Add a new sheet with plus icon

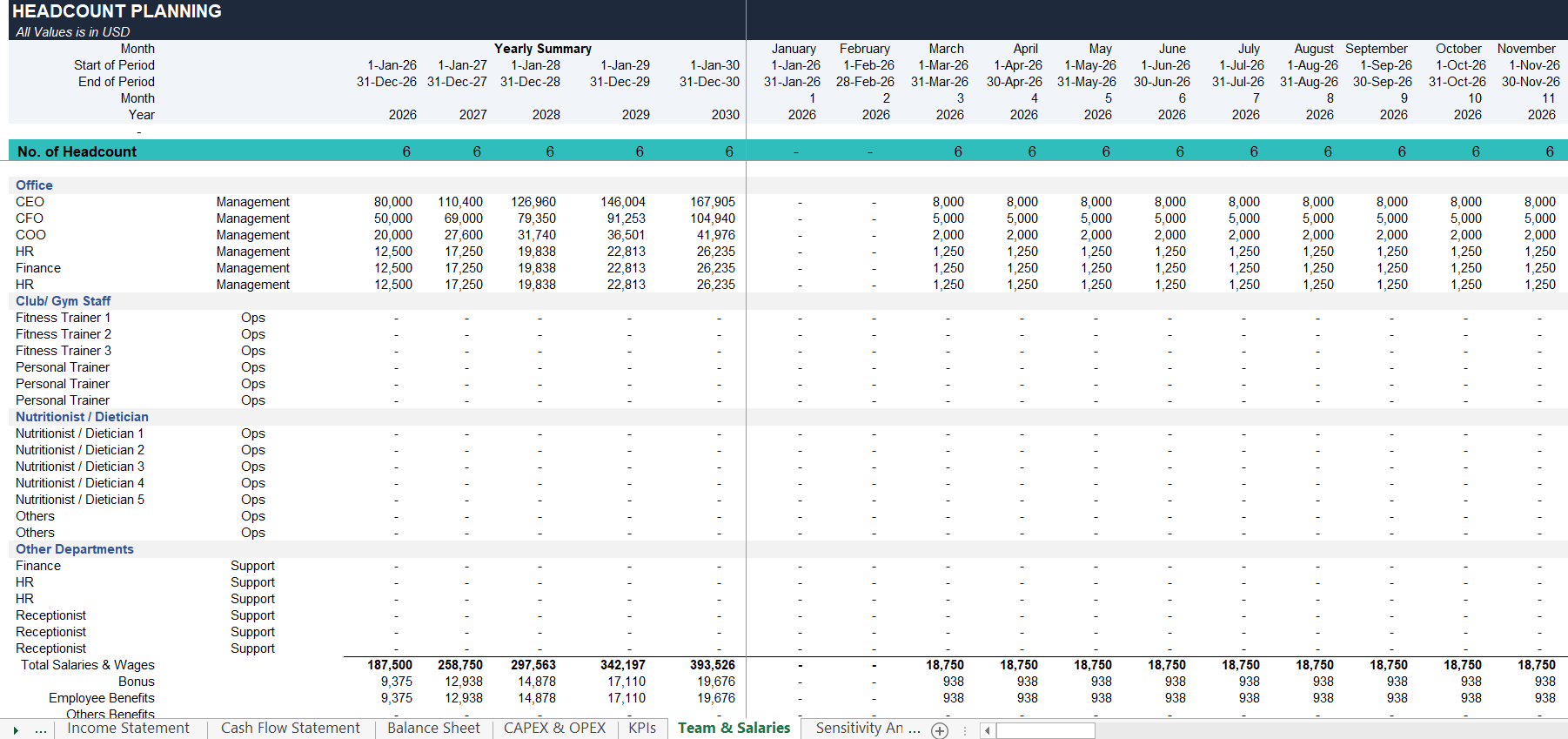pyautogui.click(x=940, y=730)
